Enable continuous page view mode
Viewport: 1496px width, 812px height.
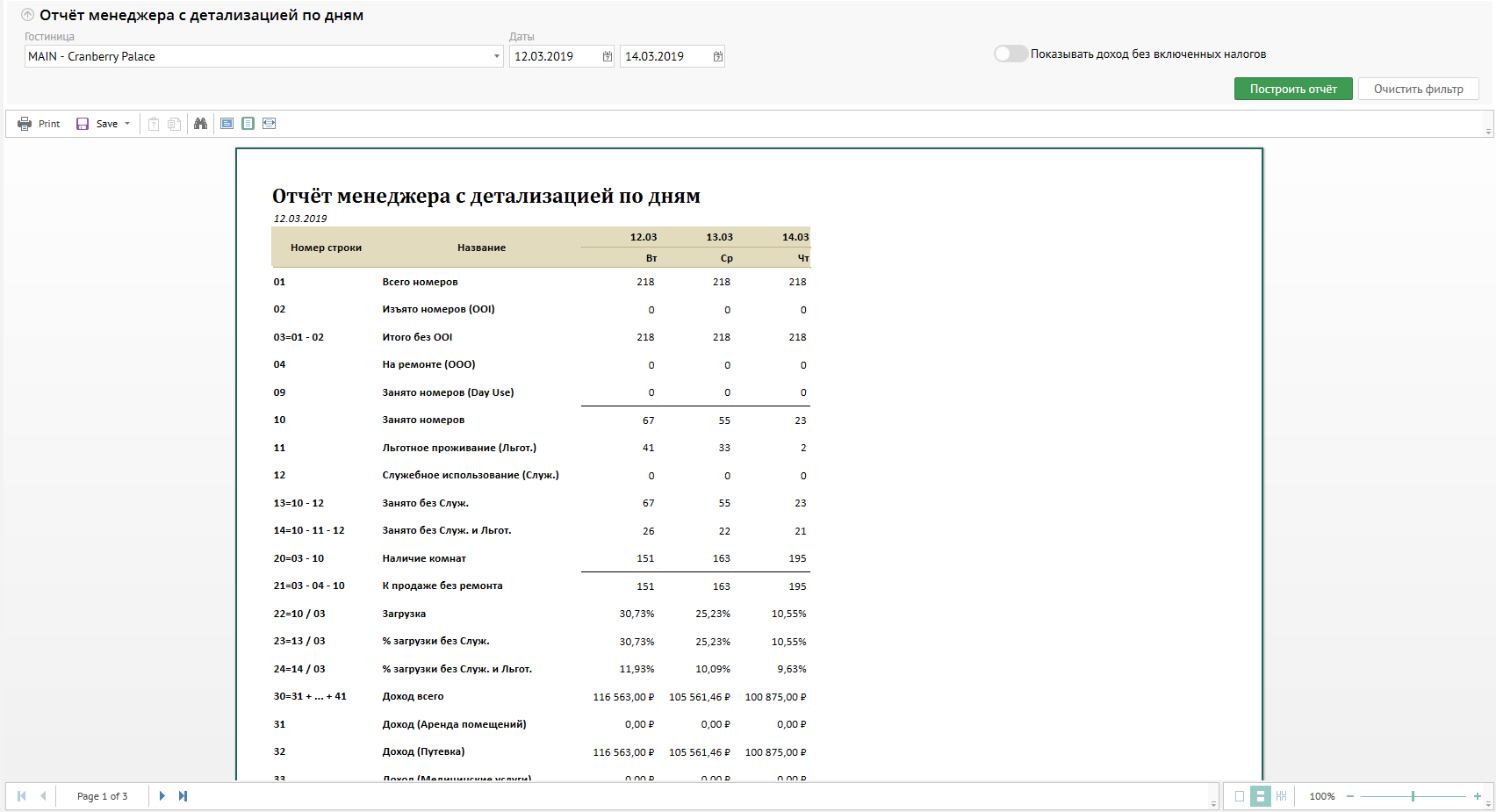coord(1260,796)
